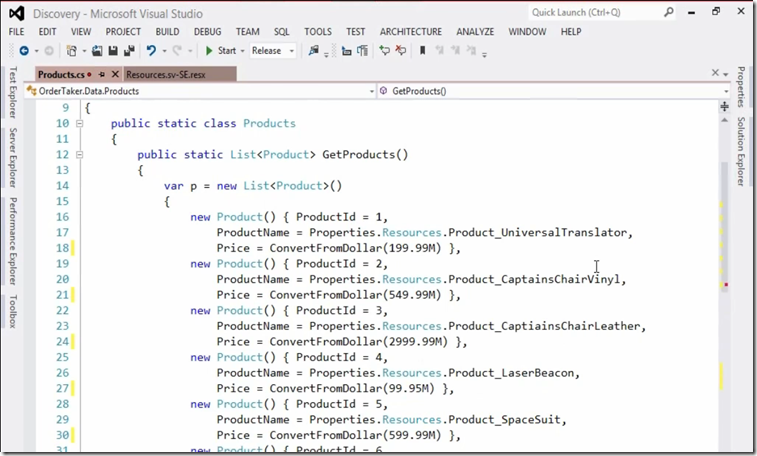Pin the Products.cs tab
This screenshot has width=757, height=456.
coord(102,74)
